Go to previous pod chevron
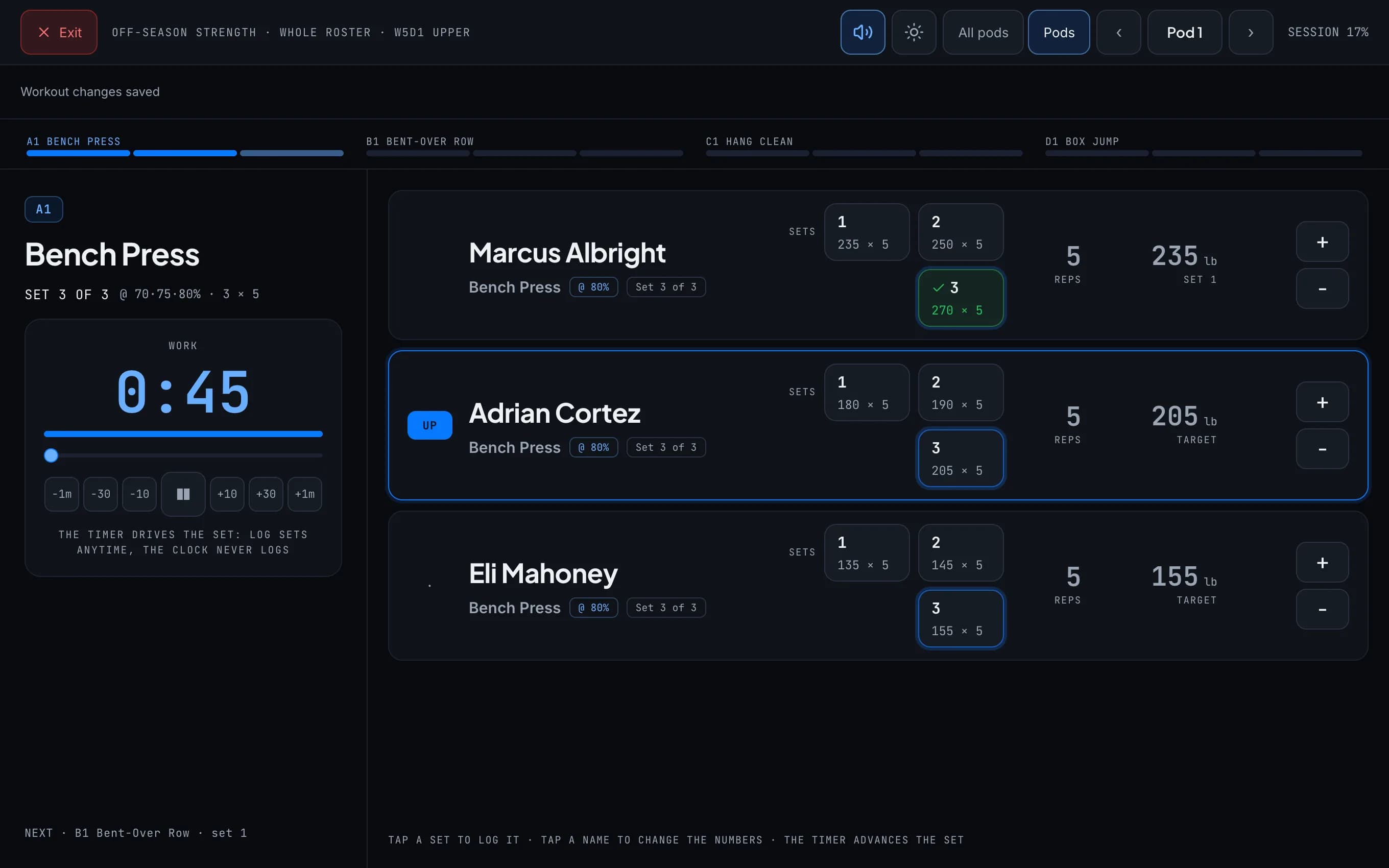The image size is (1389, 868). [x=1119, y=32]
